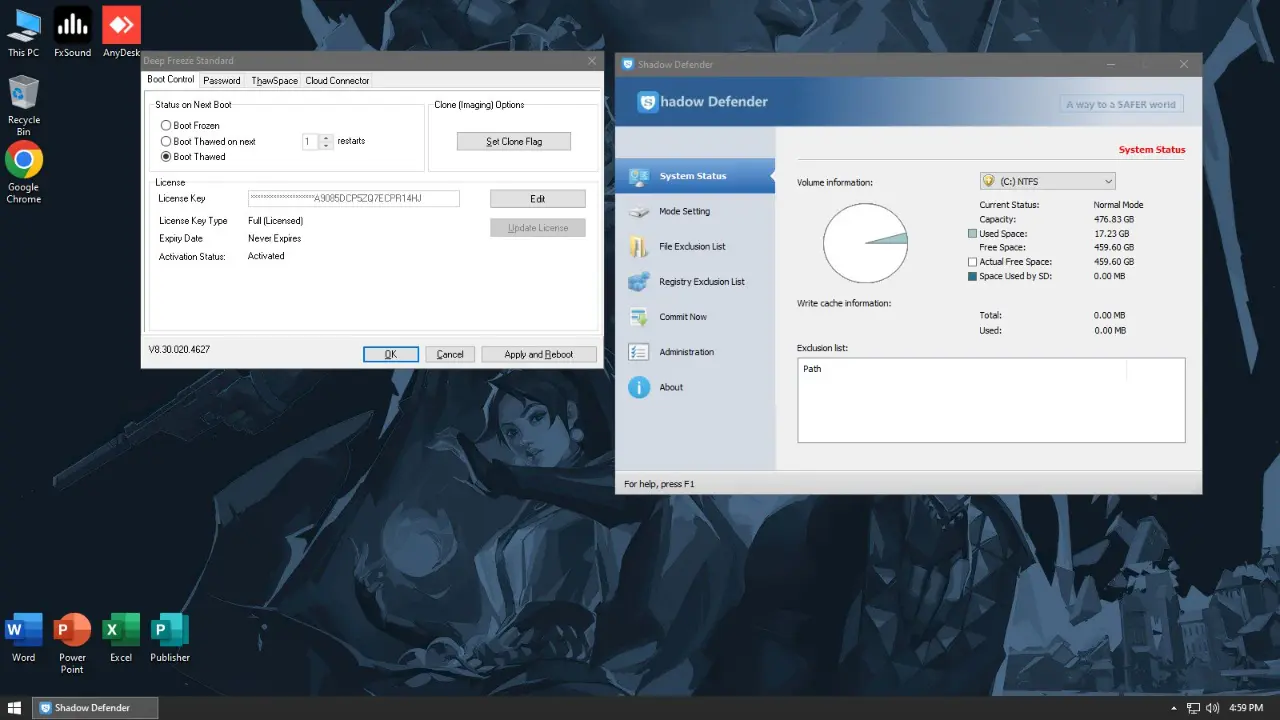1280x720 pixels.
Task: Open the (C:) NTFS volume dropdown
Action: tap(1047, 181)
